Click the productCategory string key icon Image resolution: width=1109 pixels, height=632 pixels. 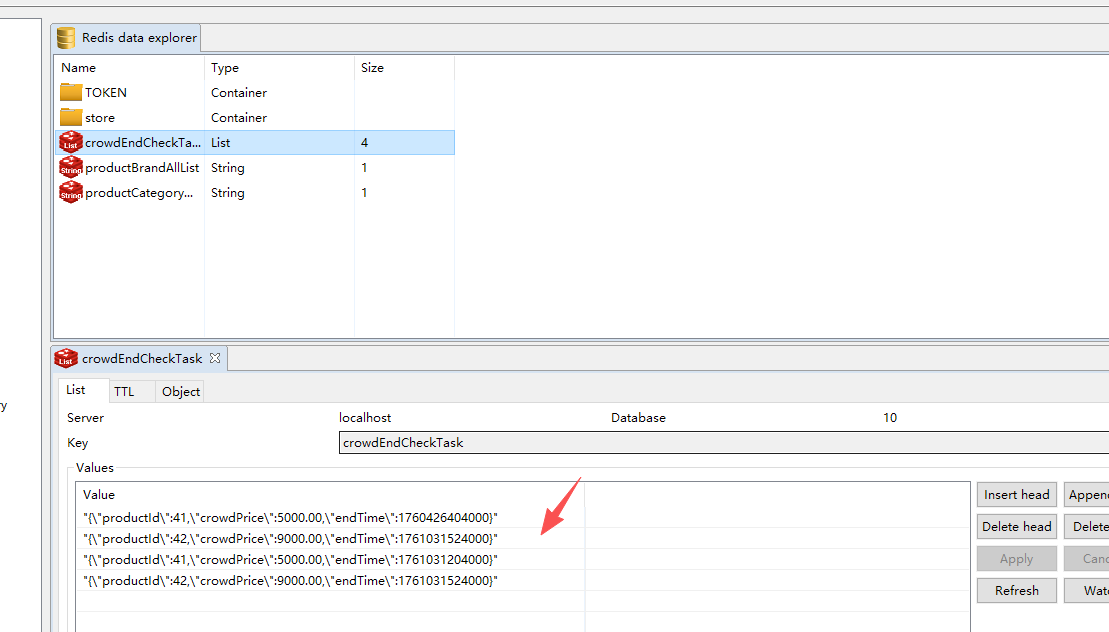70,192
